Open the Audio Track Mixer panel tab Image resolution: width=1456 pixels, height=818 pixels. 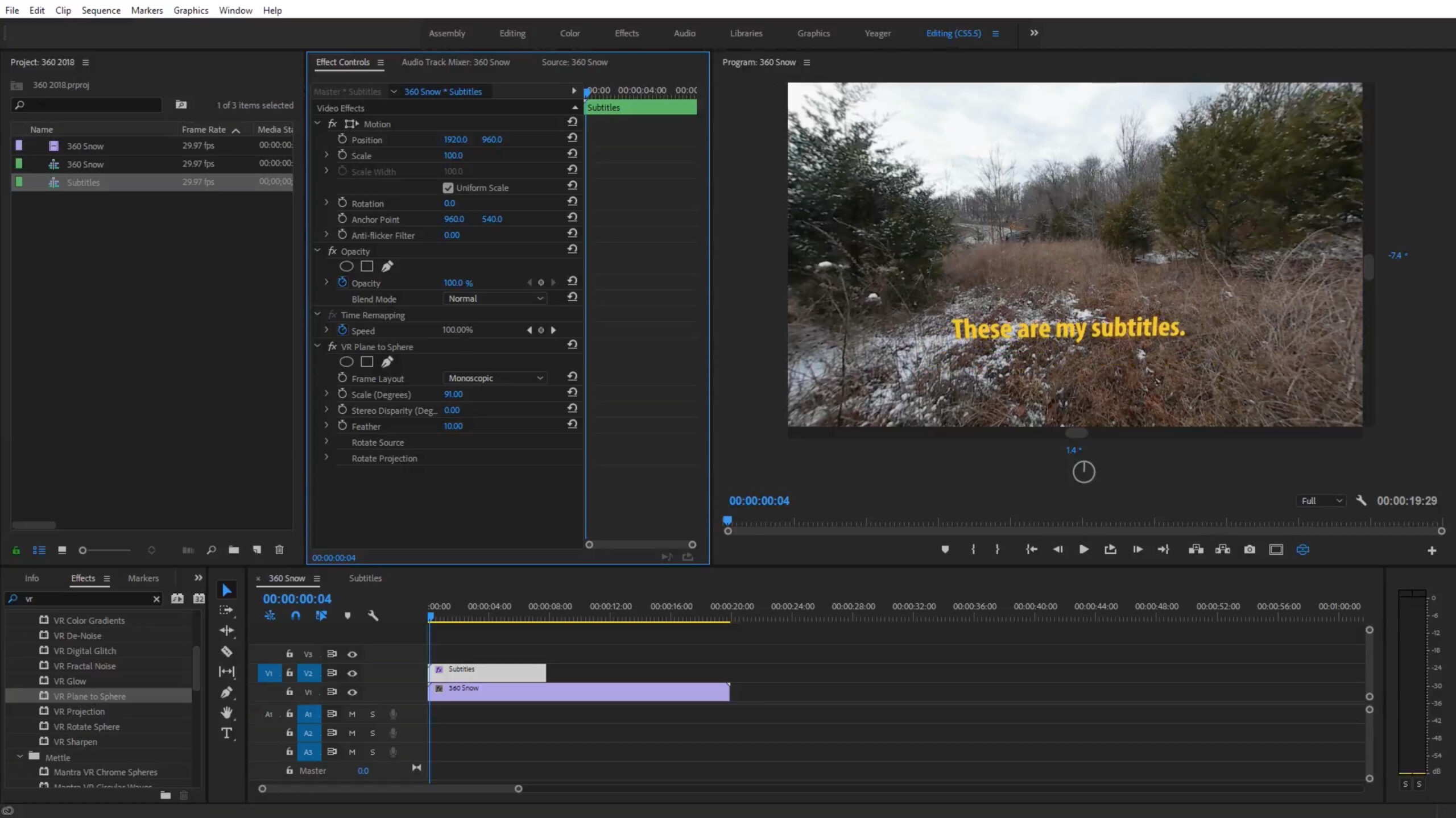coord(455,62)
